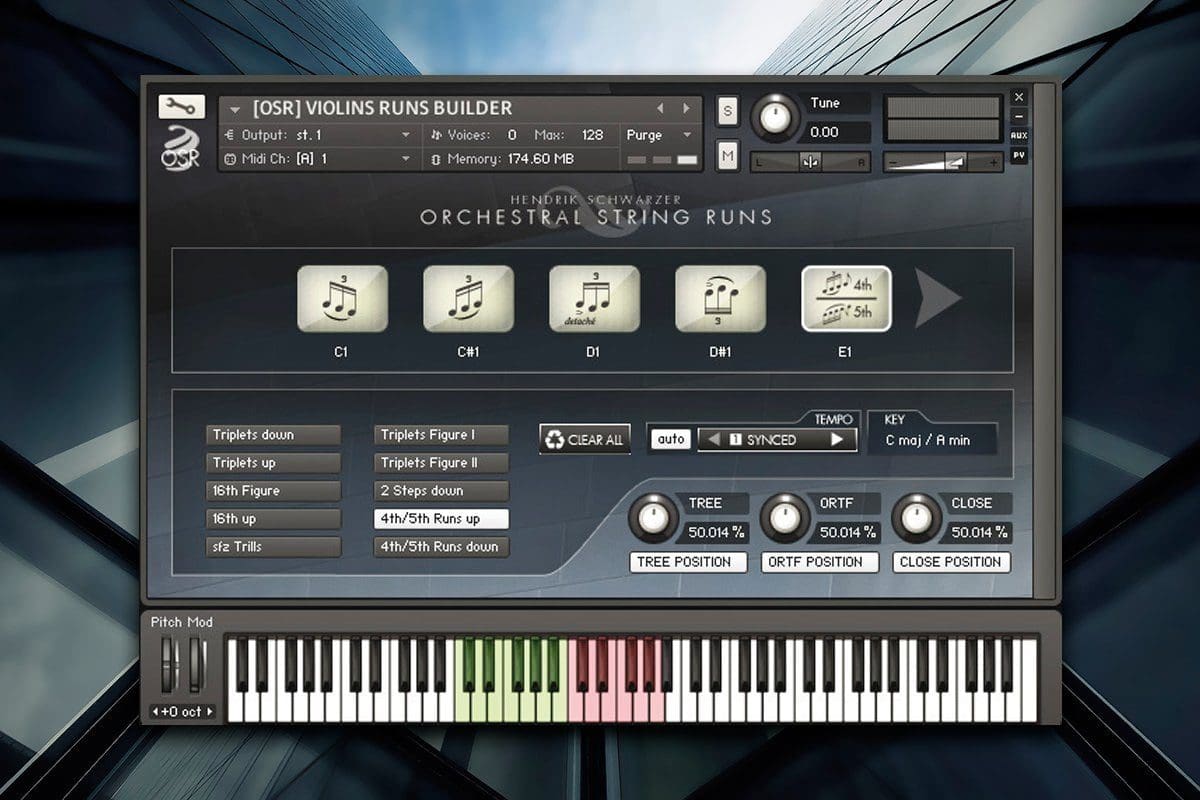Click the output routing icon
1200x800 pixels.
pos(230,134)
